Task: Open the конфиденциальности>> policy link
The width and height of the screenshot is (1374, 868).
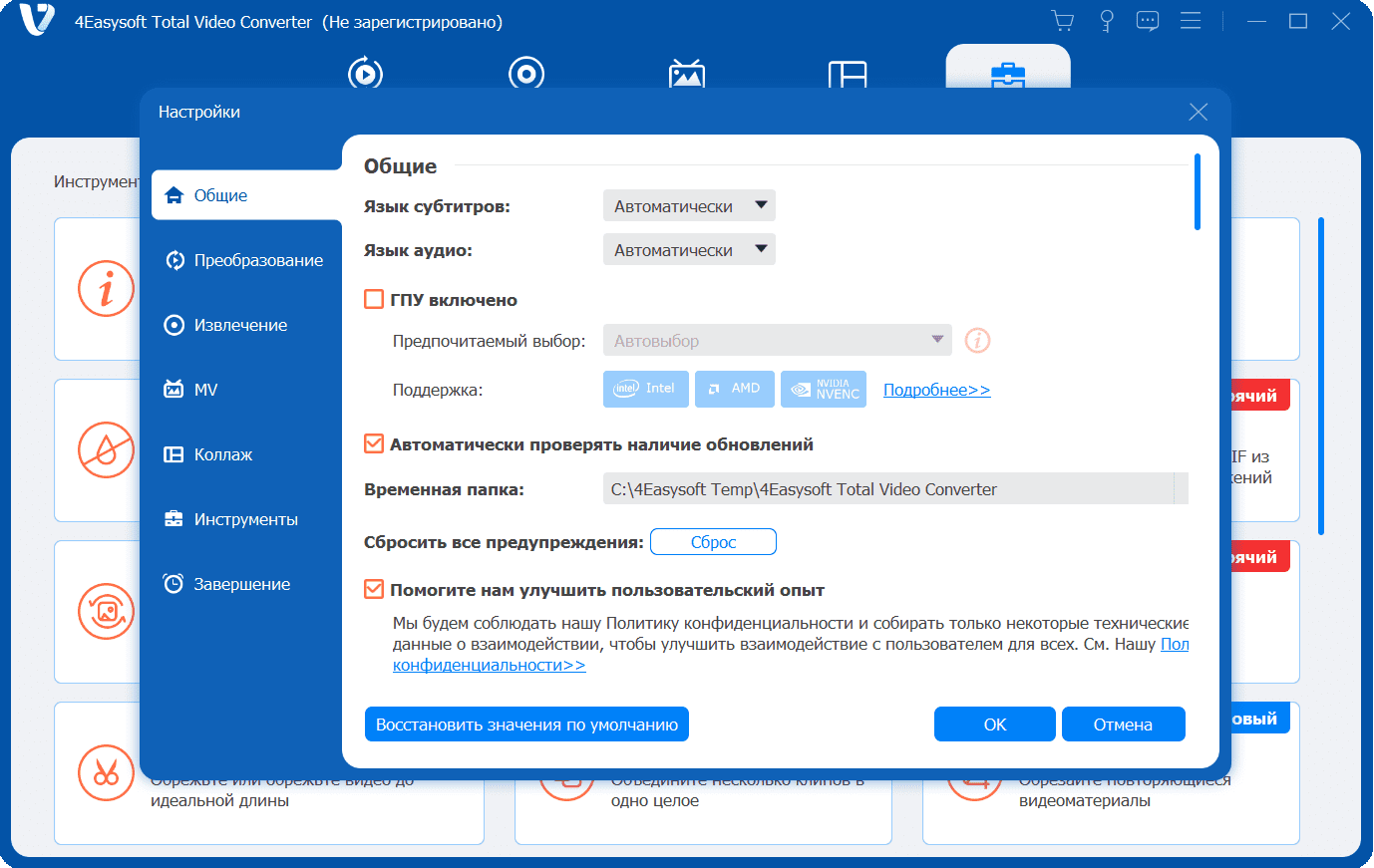Action: tap(489, 665)
